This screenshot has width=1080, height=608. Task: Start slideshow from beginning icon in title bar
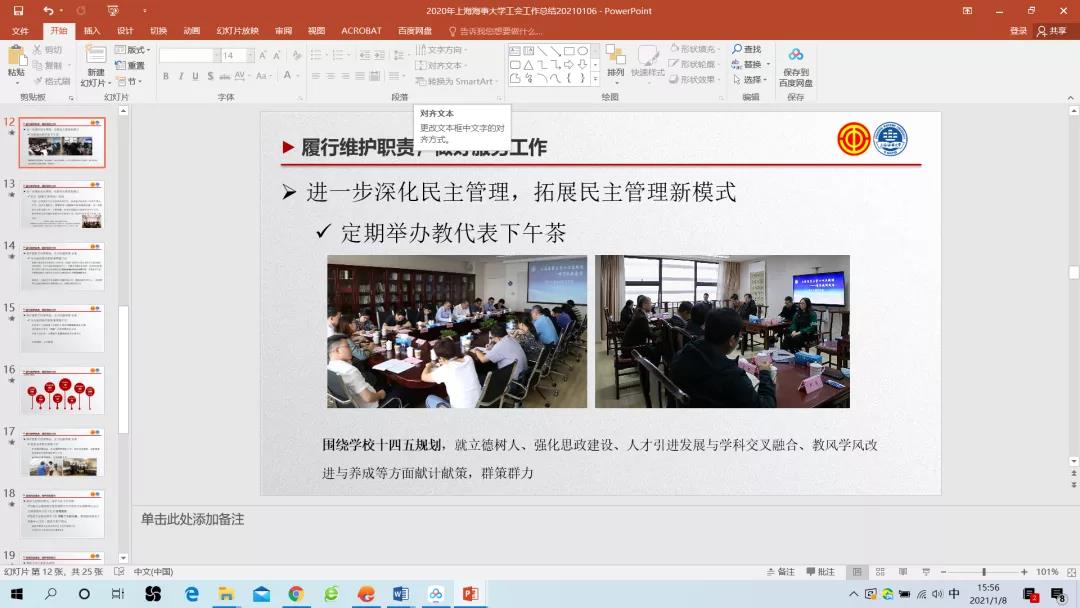click(x=113, y=10)
